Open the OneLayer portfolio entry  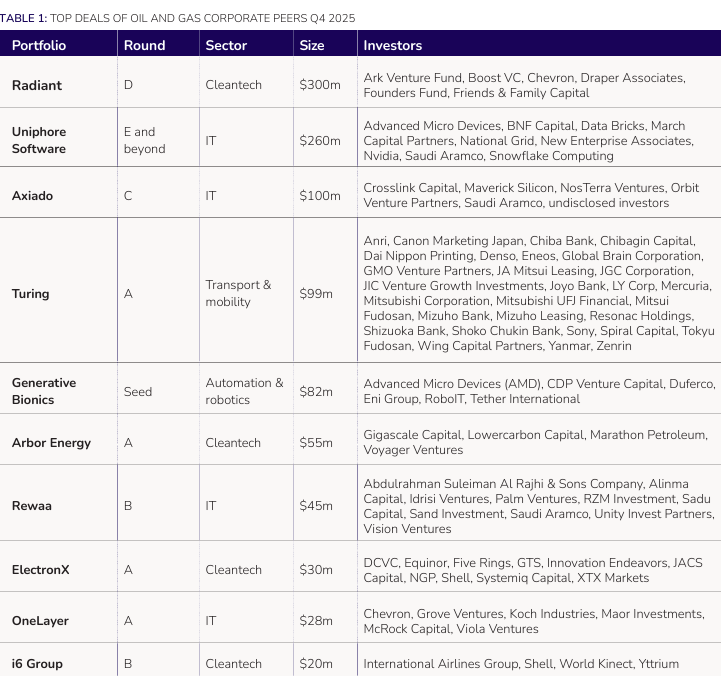[40, 621]
